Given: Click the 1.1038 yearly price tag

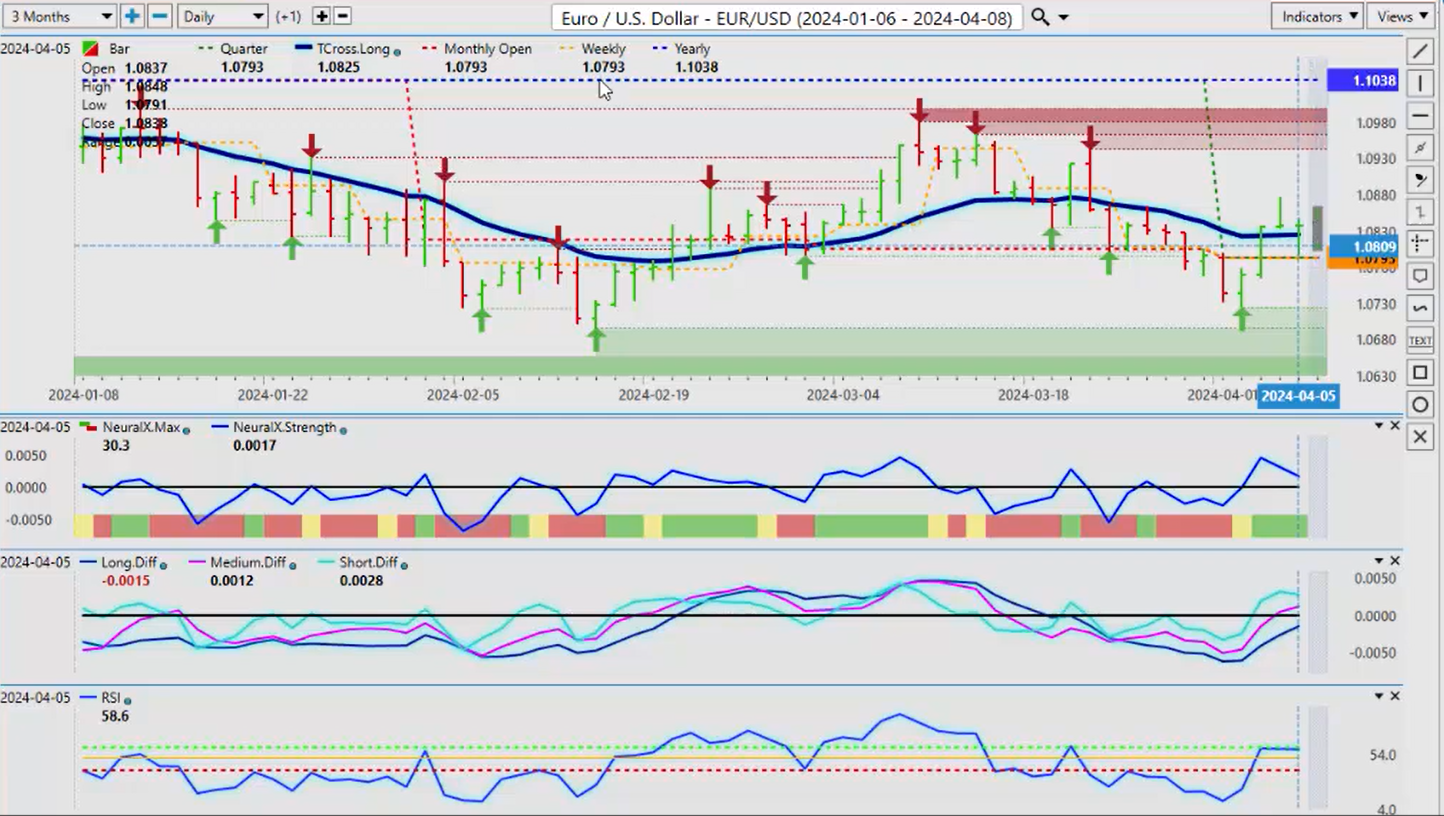Looking at the screenshot, I should tap(1362, 80).
